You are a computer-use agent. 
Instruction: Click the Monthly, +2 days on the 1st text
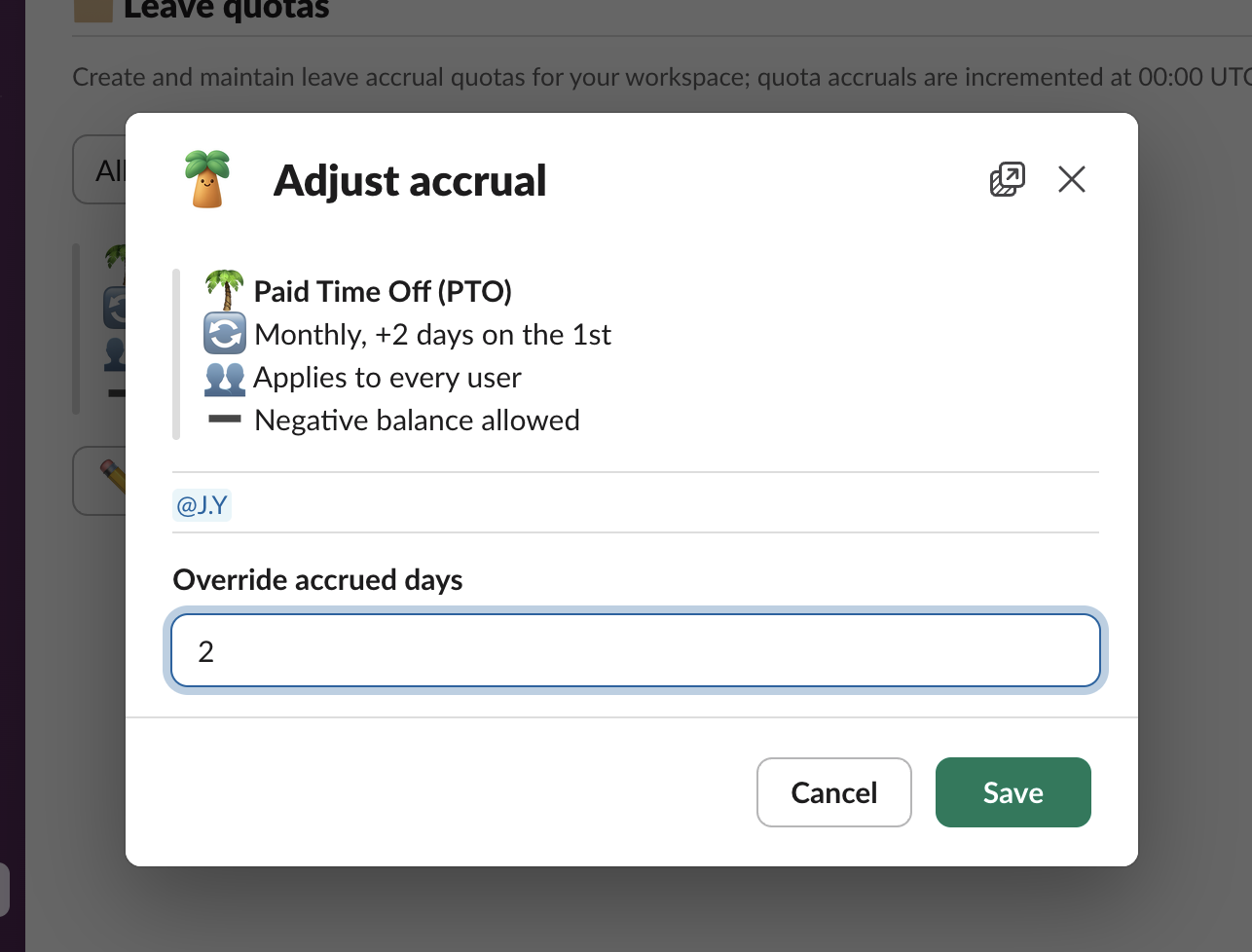(x=432, y=335)
